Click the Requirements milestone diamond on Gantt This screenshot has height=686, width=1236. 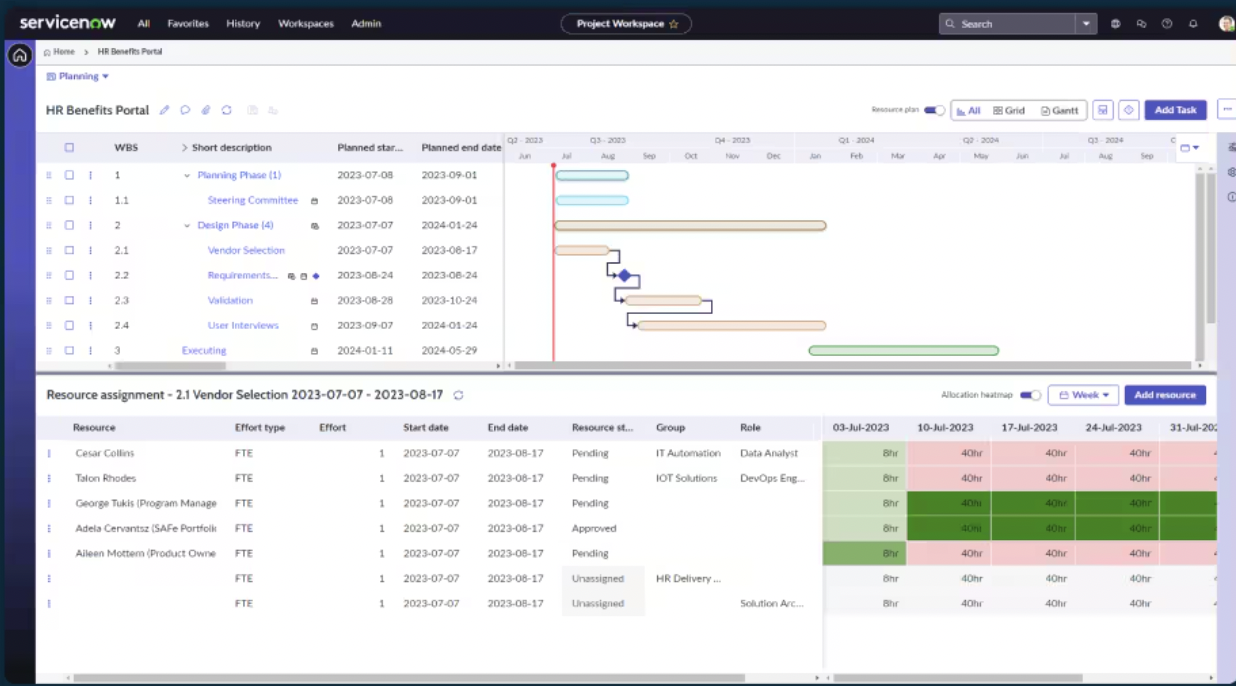coord(624,275)
